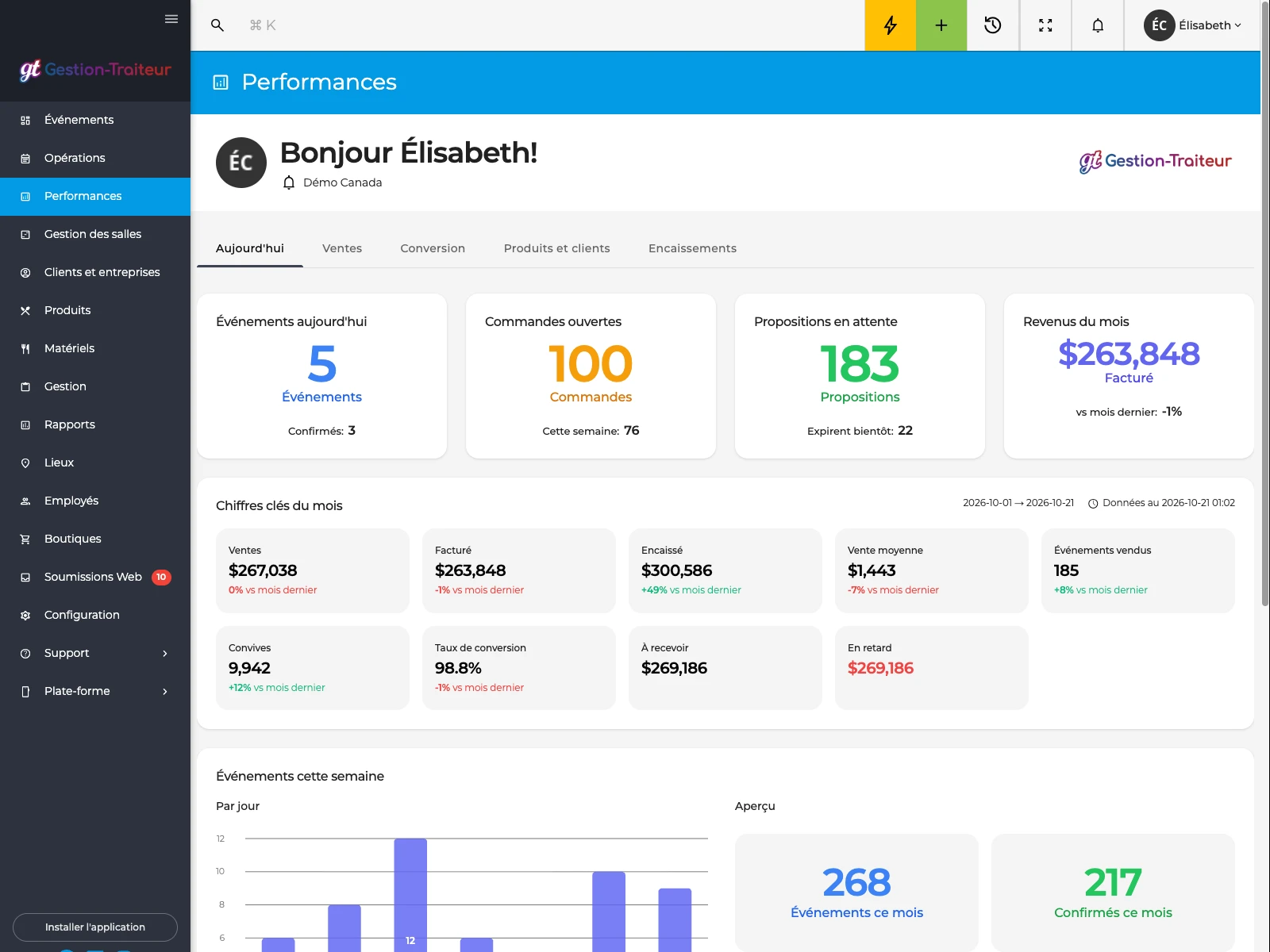Expand Plate-forme submenu chevron
1270x952 pixels.
click(165, 692)
